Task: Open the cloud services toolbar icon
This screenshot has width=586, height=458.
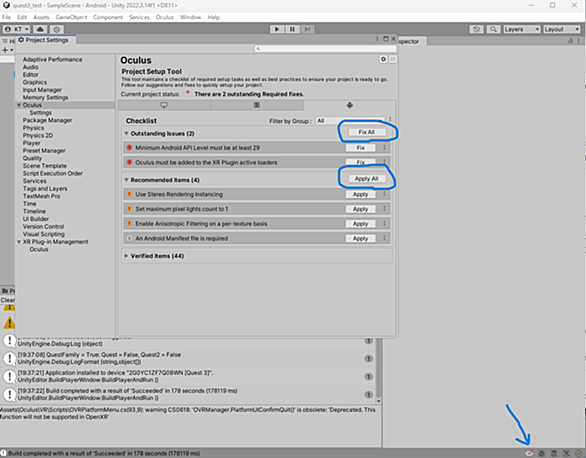Action: pyautogui.click(x=40, y=29)
